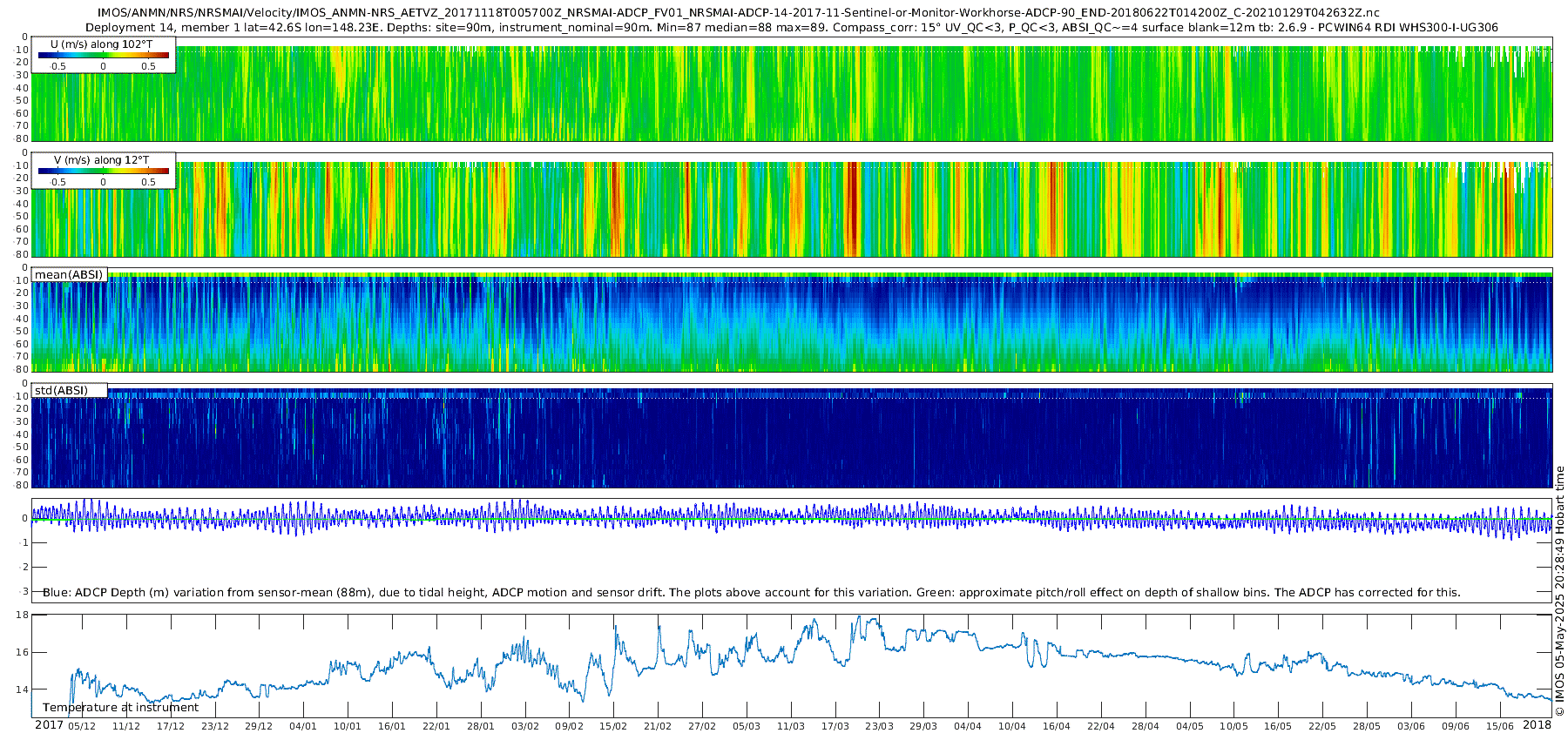The height and width of the screenshot is (740, 1568).
Task: Click the Deployment 14 metadata line
Action: pyautogui.click(x=791, y=27)
